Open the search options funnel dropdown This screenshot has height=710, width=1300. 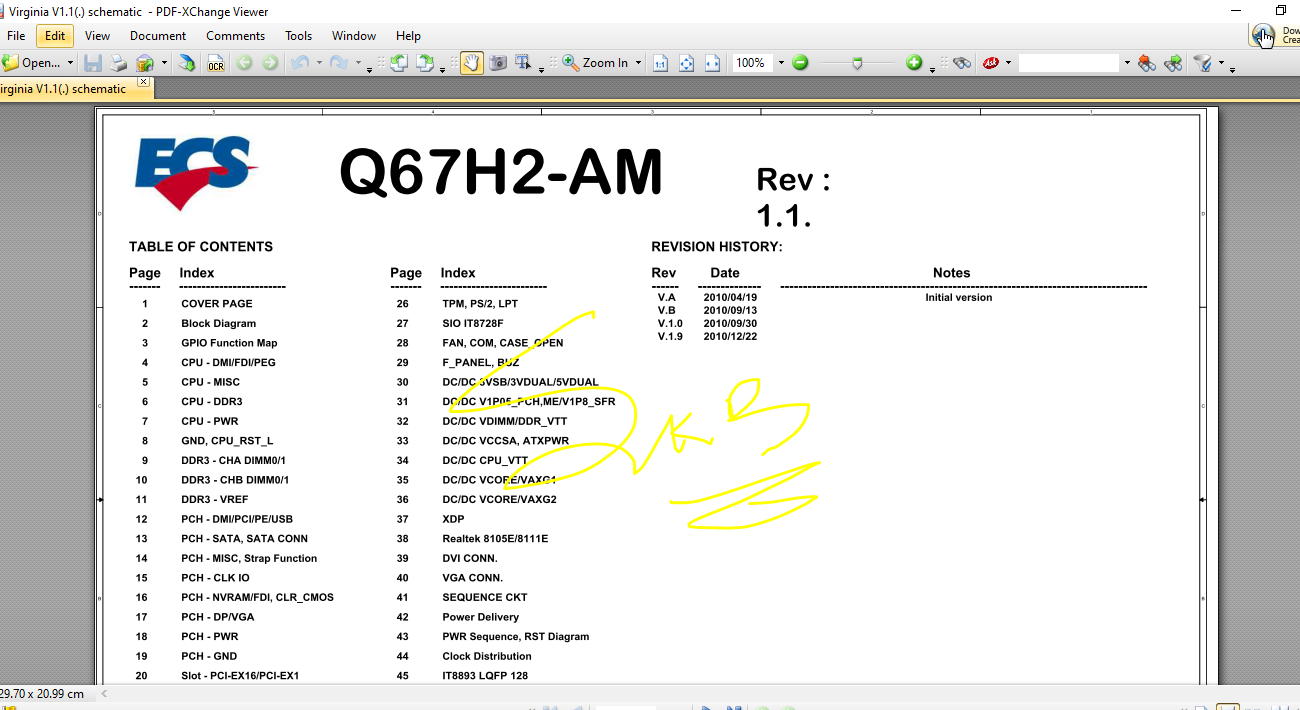click(1220, 63)
